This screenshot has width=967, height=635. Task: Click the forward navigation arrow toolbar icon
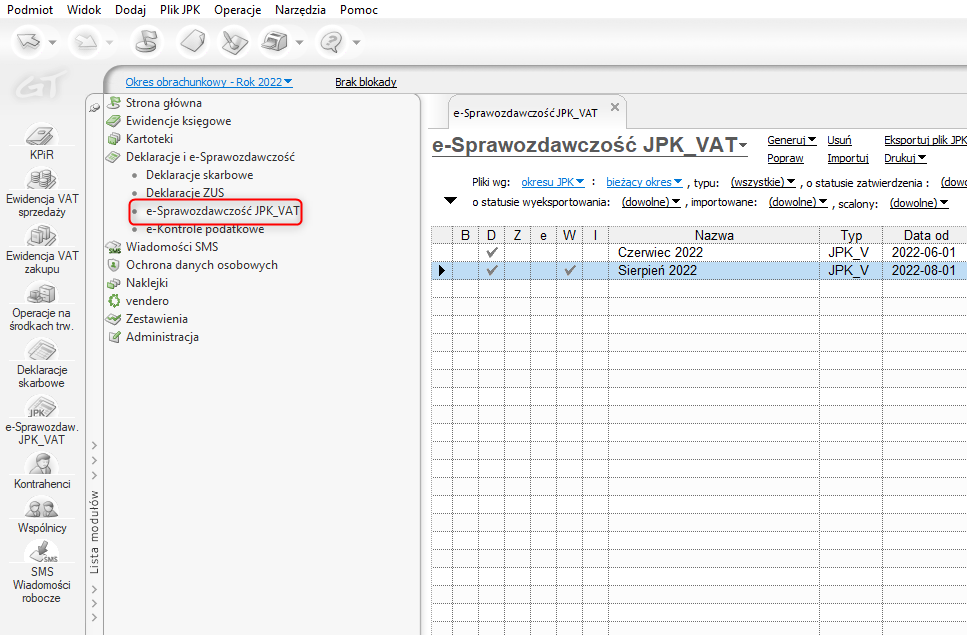pyautogui.click(x=86, y=42)
